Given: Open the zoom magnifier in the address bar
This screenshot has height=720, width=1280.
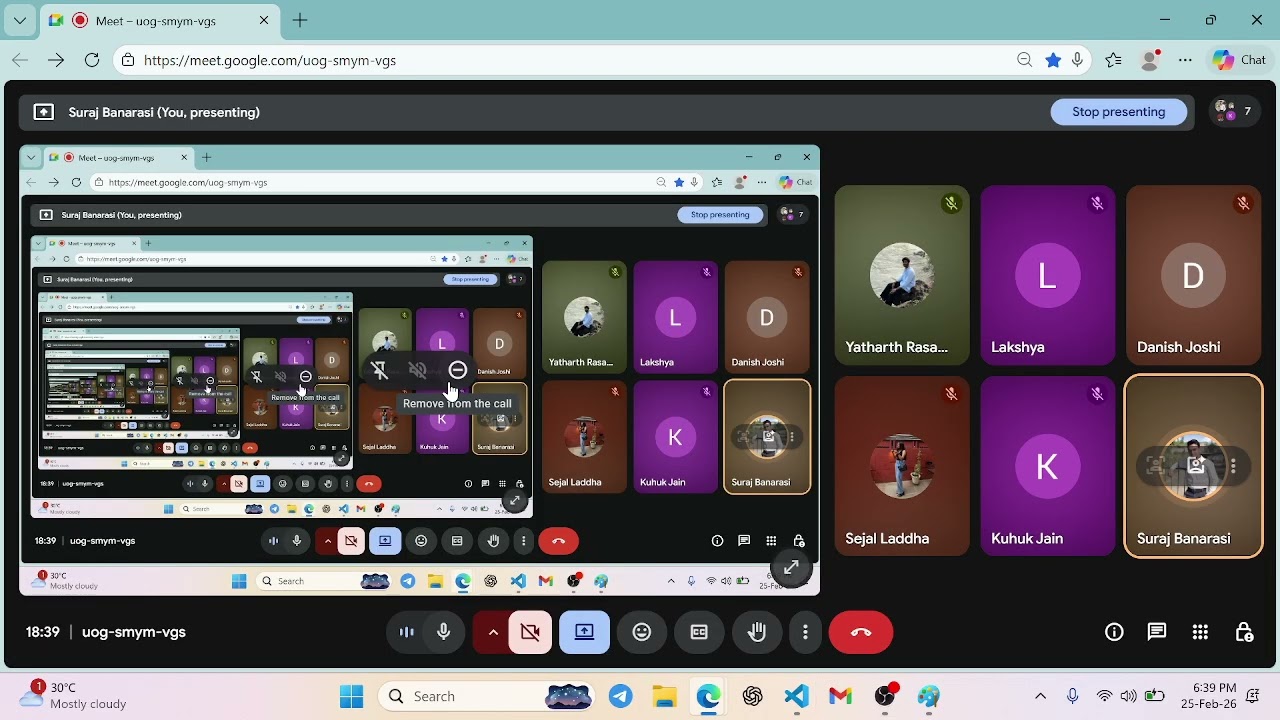Looking at the screenshot, I should [1024, 60].
